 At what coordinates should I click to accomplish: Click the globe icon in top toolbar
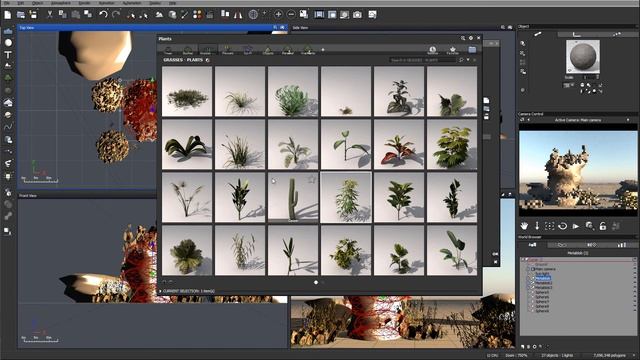tap(253, 15)
